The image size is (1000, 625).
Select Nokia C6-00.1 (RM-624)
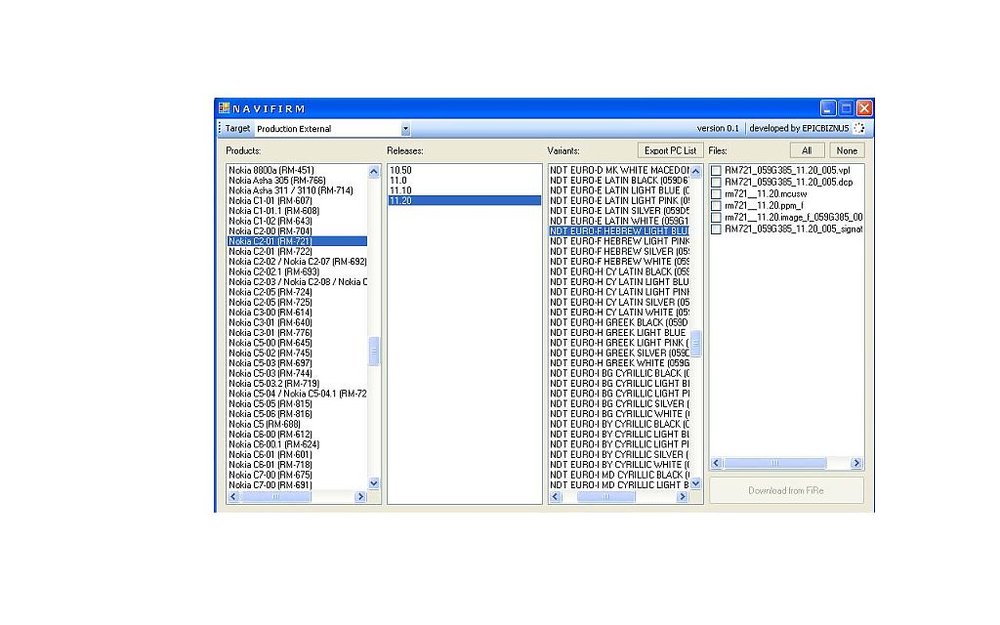tap(297, 445)
